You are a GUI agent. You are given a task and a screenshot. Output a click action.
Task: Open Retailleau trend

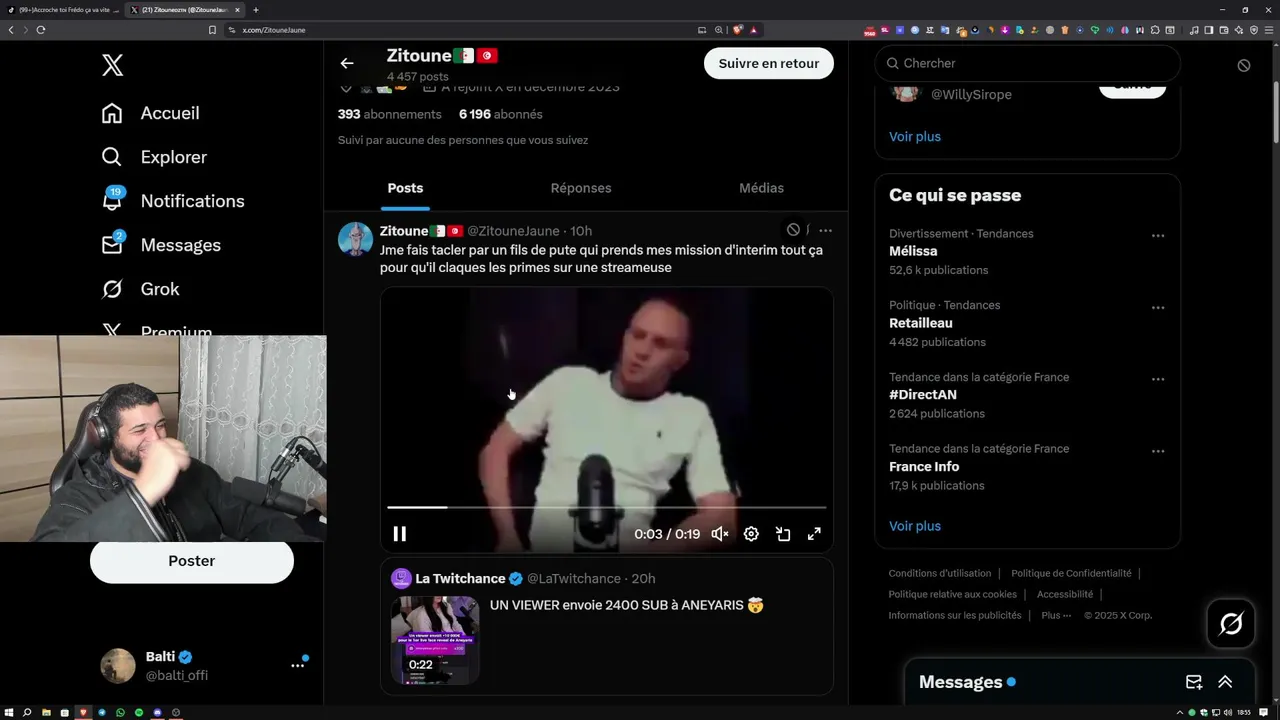tap(921, 323)
